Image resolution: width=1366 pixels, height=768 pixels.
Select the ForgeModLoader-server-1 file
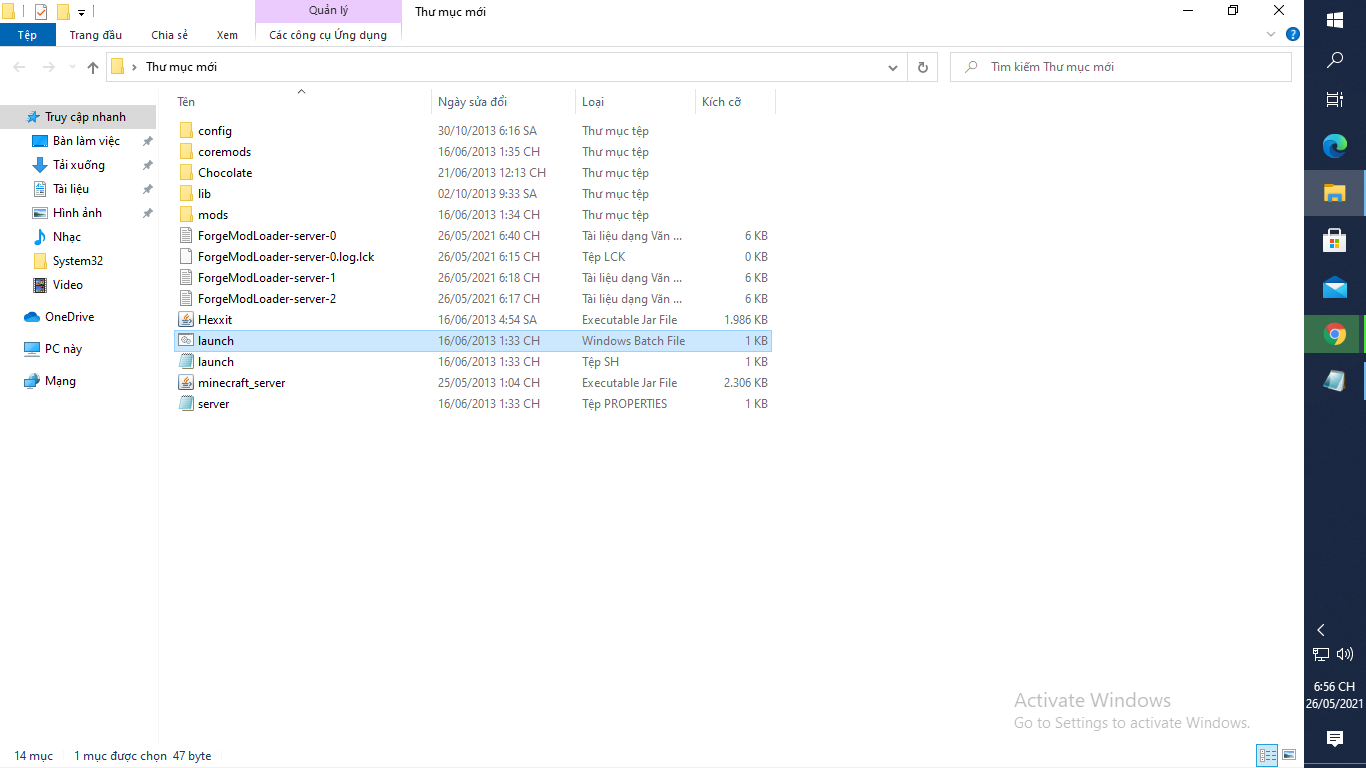pyautogui.click(x=473, y=278)
